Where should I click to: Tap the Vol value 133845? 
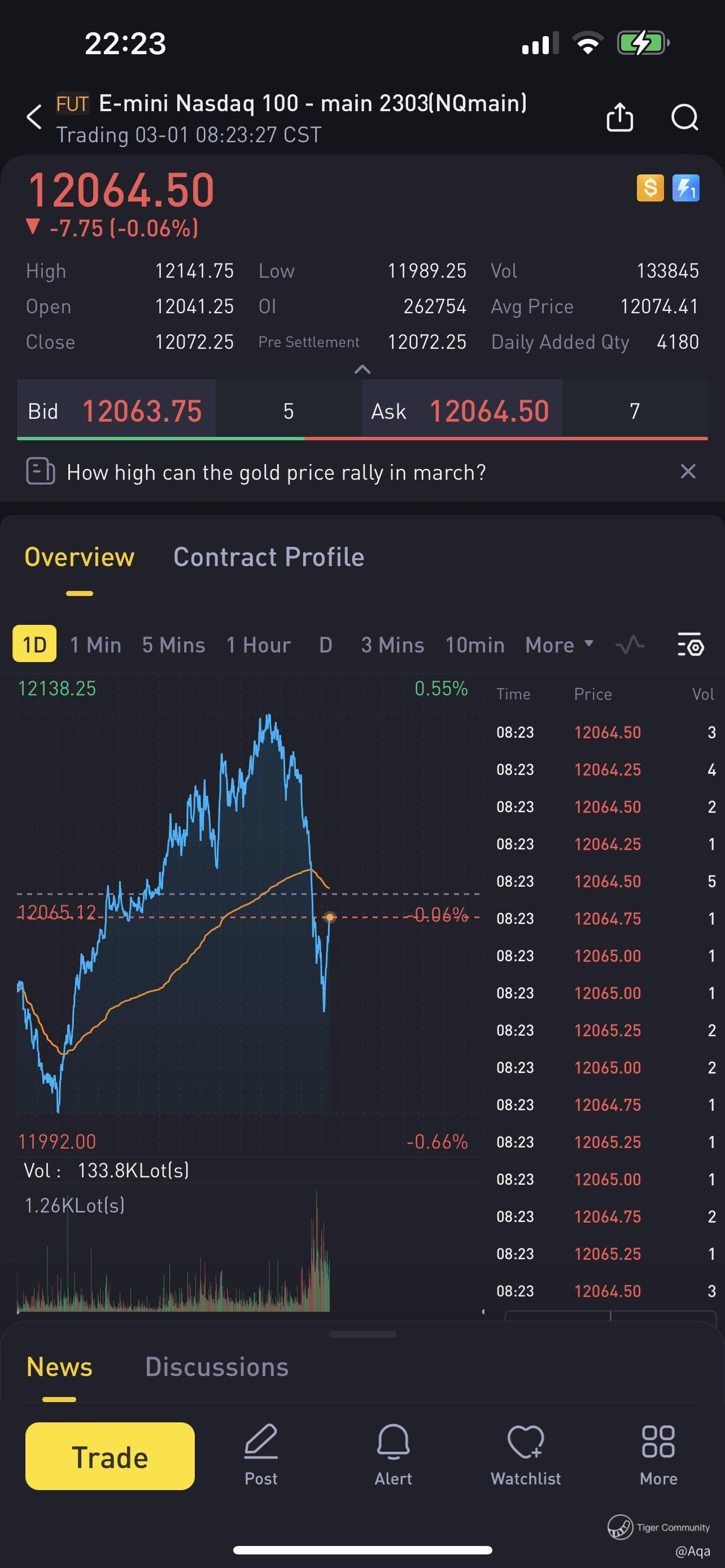(x=668, y=271)
